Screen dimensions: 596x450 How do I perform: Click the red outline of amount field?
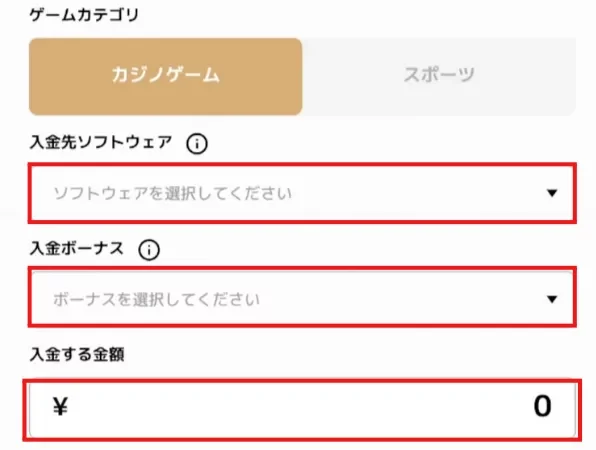(x=302, y=380)
